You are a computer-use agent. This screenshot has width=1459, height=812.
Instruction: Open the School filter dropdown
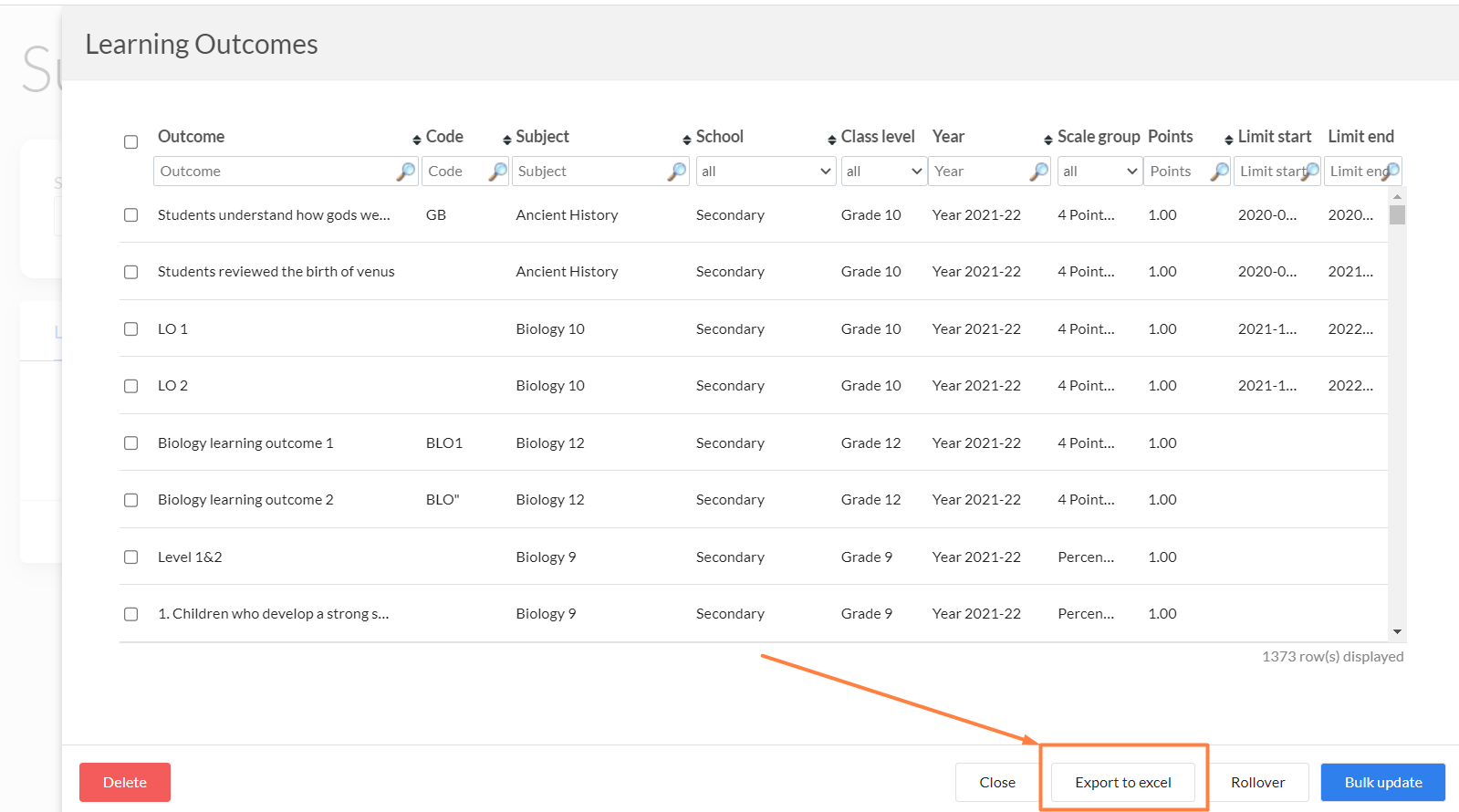pyautogui.click(x=766, y=172)
